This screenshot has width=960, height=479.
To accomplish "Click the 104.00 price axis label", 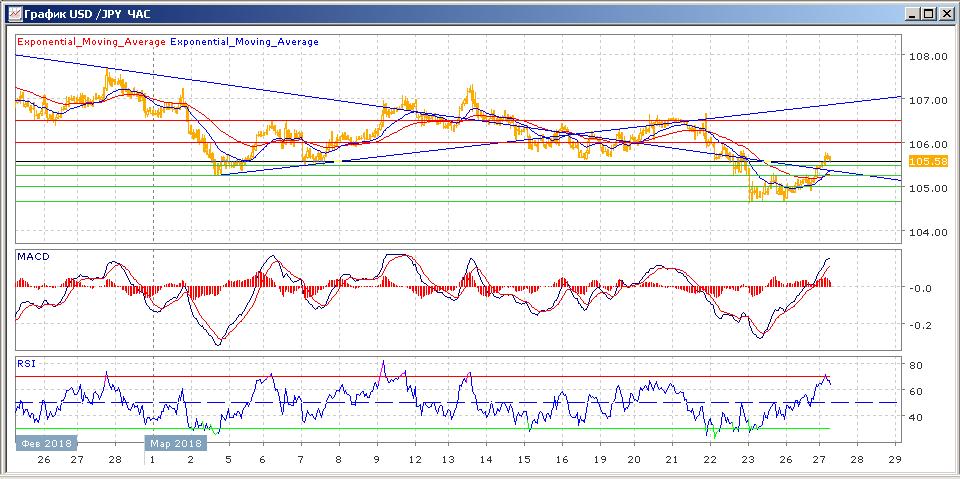I will tap(930, 232).
